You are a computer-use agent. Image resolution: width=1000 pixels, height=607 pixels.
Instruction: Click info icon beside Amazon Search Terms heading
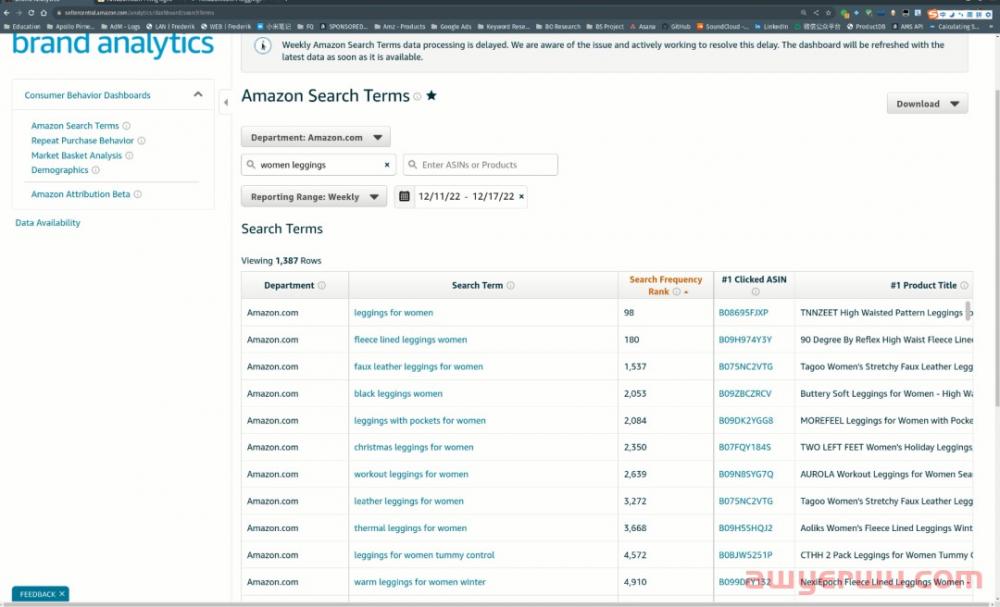click(x=417, y=97)
